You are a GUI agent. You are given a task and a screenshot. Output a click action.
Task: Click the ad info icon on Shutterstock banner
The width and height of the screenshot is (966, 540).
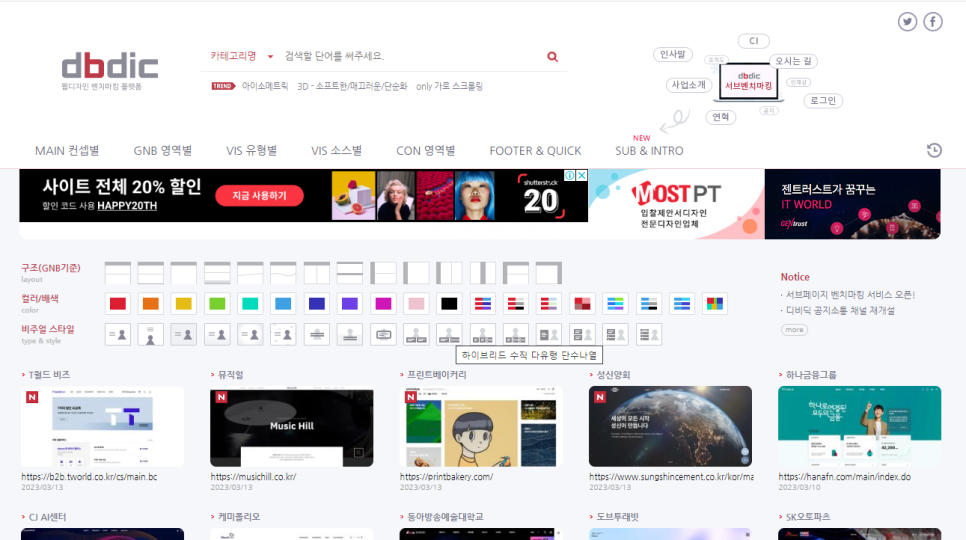[570, 175]
